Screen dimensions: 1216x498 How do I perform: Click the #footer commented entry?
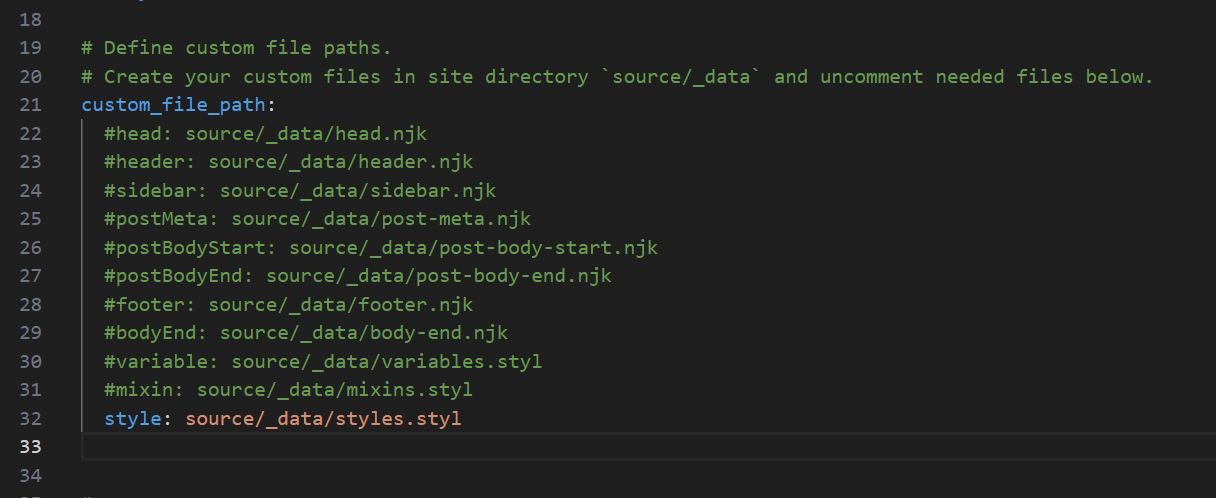(288, 304)
